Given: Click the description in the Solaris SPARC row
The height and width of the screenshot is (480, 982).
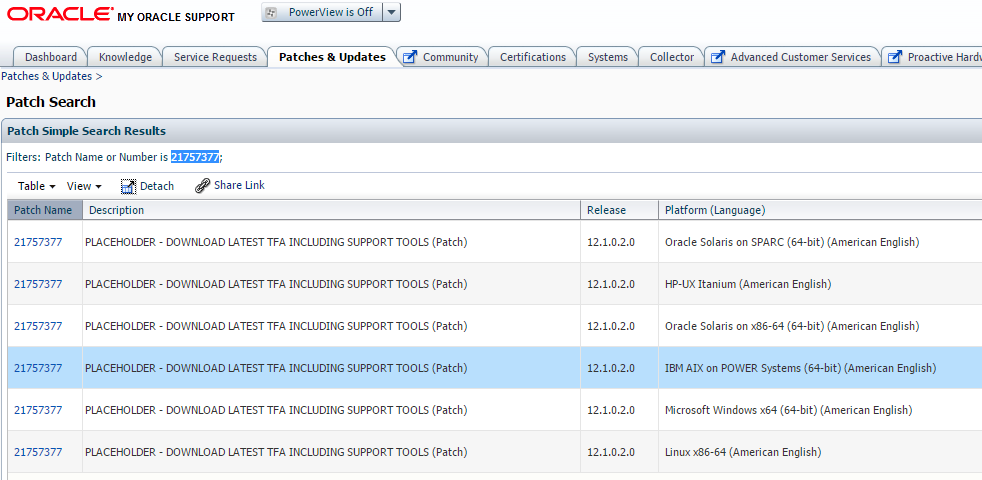Looking at the screenshot, I should click(276, 242).
